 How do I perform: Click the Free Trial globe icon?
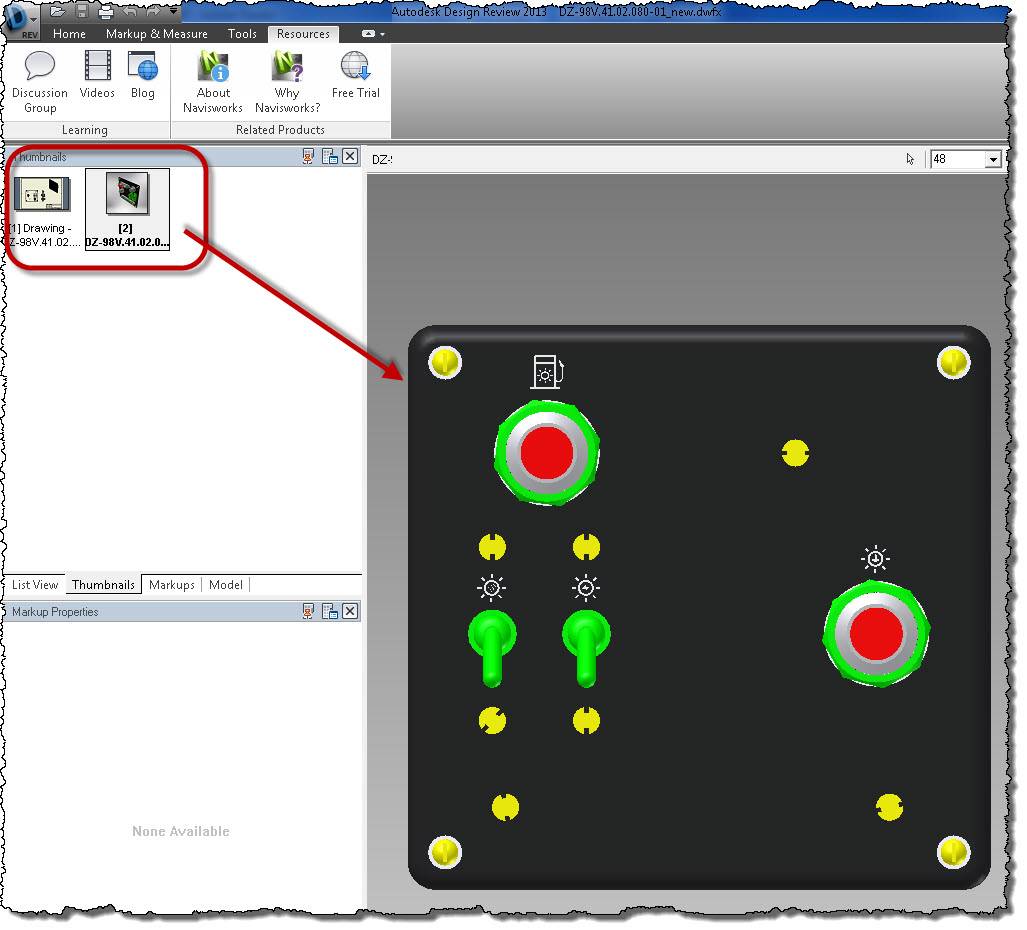click(x=355, y=67)
